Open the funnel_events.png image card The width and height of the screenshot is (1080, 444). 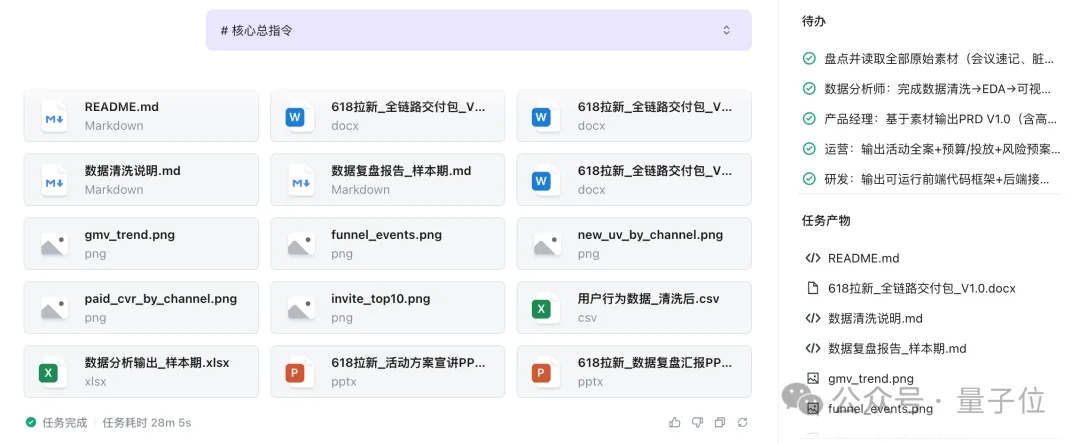[x=387, y=244]
